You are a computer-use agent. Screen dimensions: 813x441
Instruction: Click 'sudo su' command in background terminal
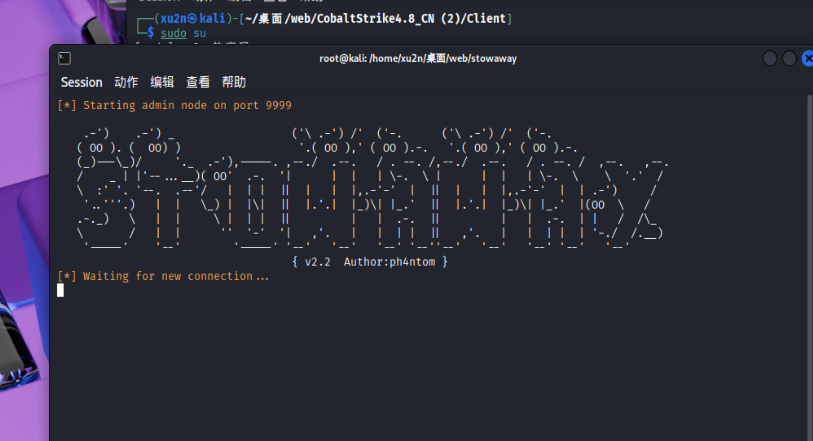[183, 33]
